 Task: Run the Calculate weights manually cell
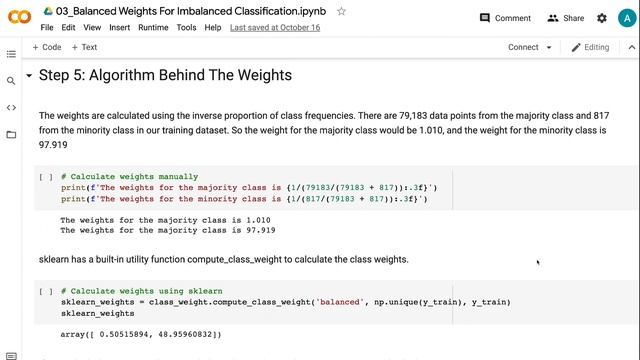pos(46,177)
